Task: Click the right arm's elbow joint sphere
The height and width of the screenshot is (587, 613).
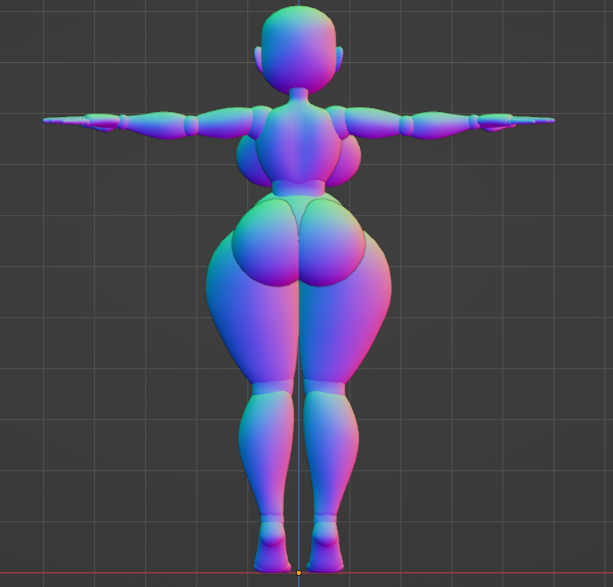Action: tap(406, 126)
